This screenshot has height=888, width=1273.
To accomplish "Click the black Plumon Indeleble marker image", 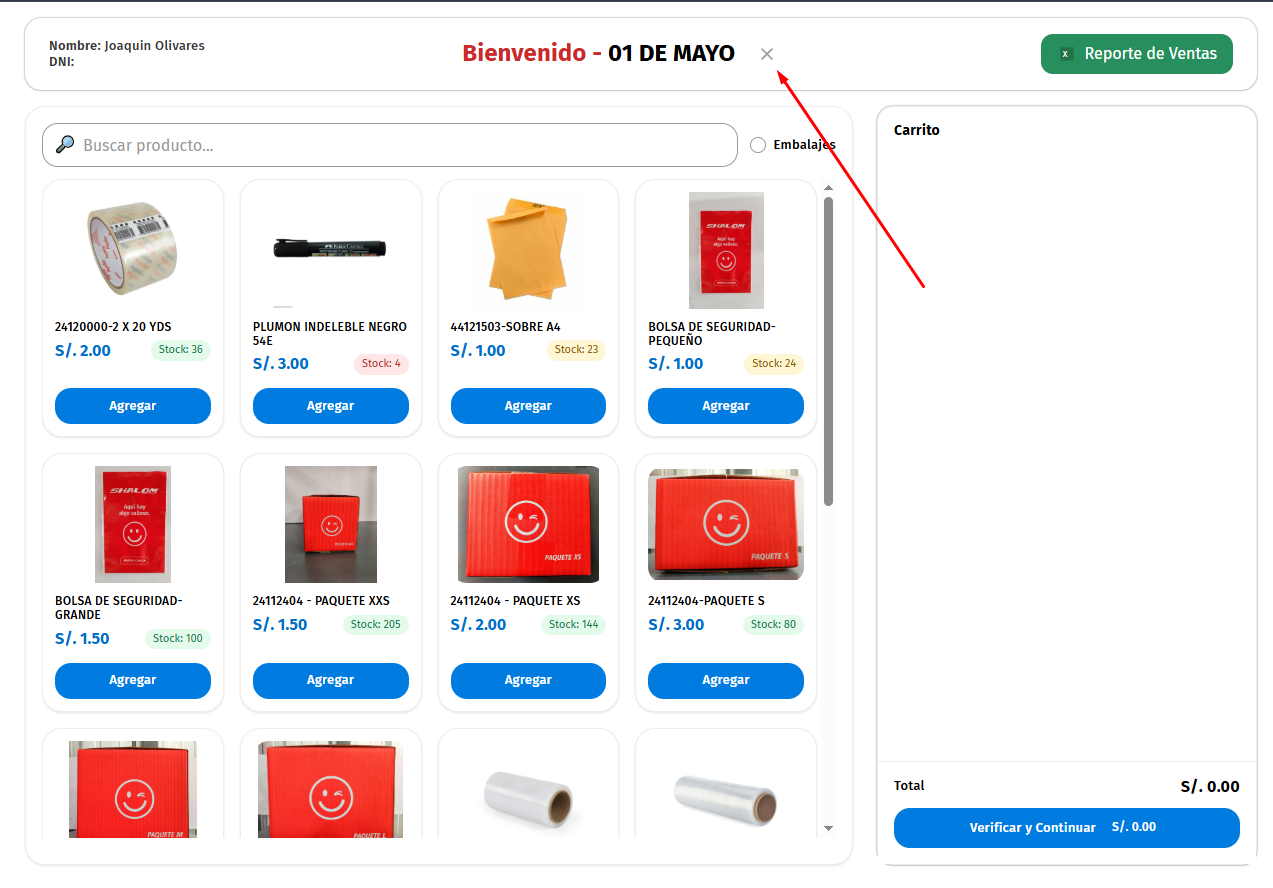I will click(x=330, y=248).
